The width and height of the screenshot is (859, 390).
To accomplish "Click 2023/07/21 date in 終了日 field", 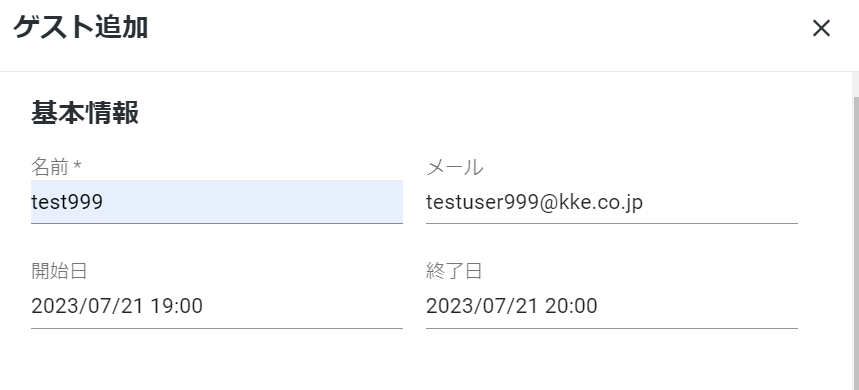I will [483, 306].
